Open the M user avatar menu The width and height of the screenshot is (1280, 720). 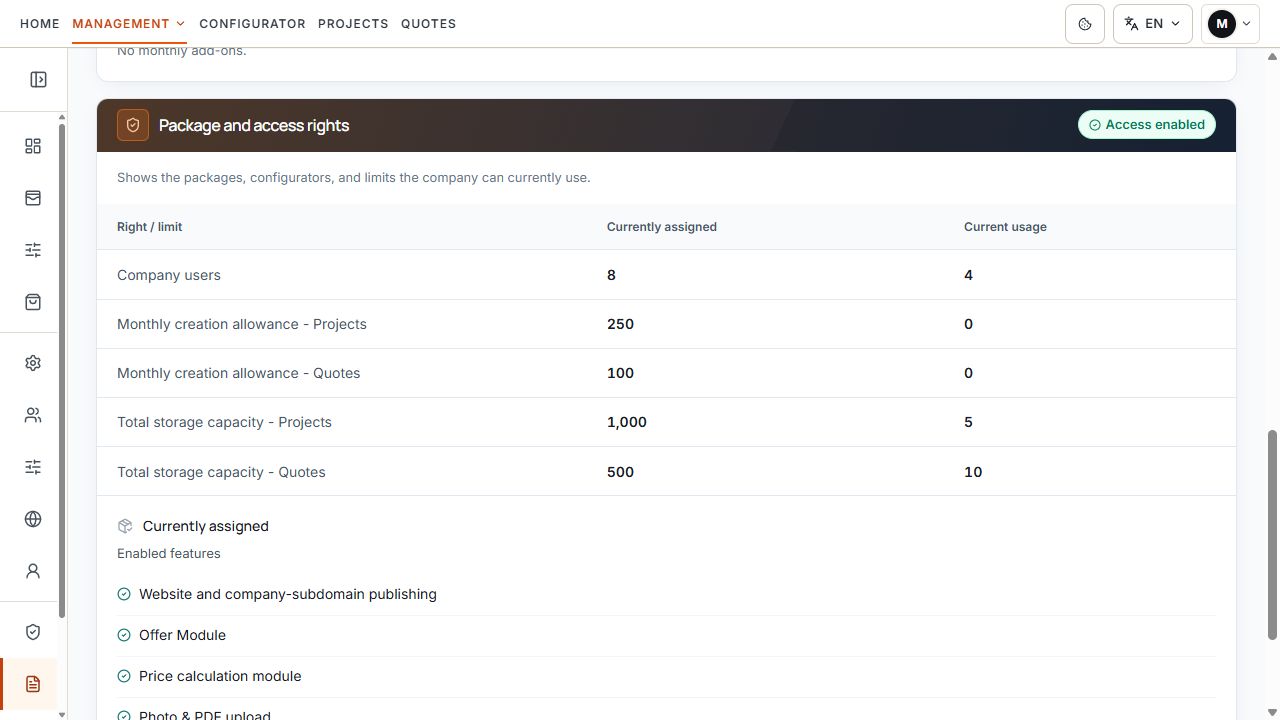tap(1230, 24)
